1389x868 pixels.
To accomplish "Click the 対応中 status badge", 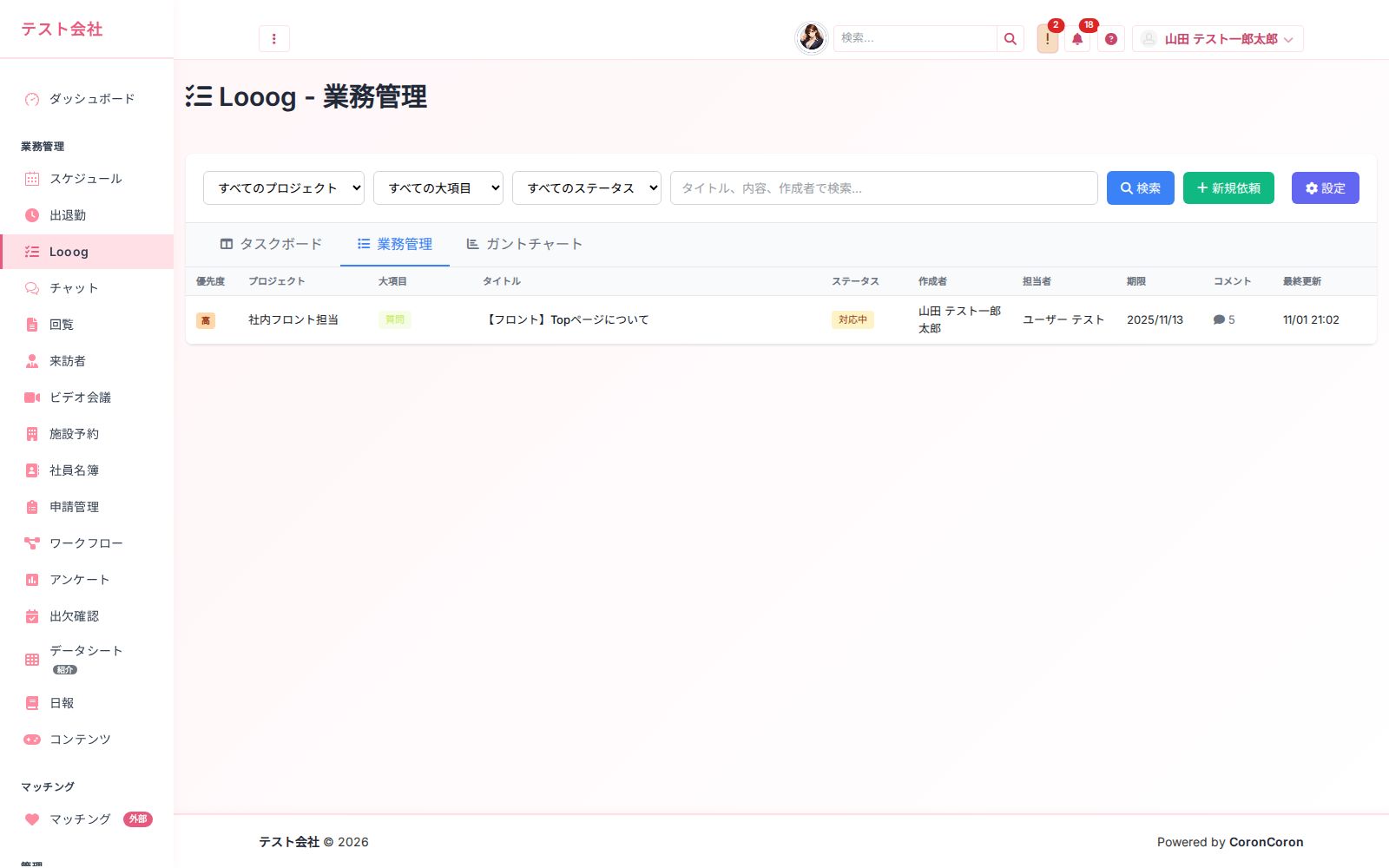I will point(852,320).
